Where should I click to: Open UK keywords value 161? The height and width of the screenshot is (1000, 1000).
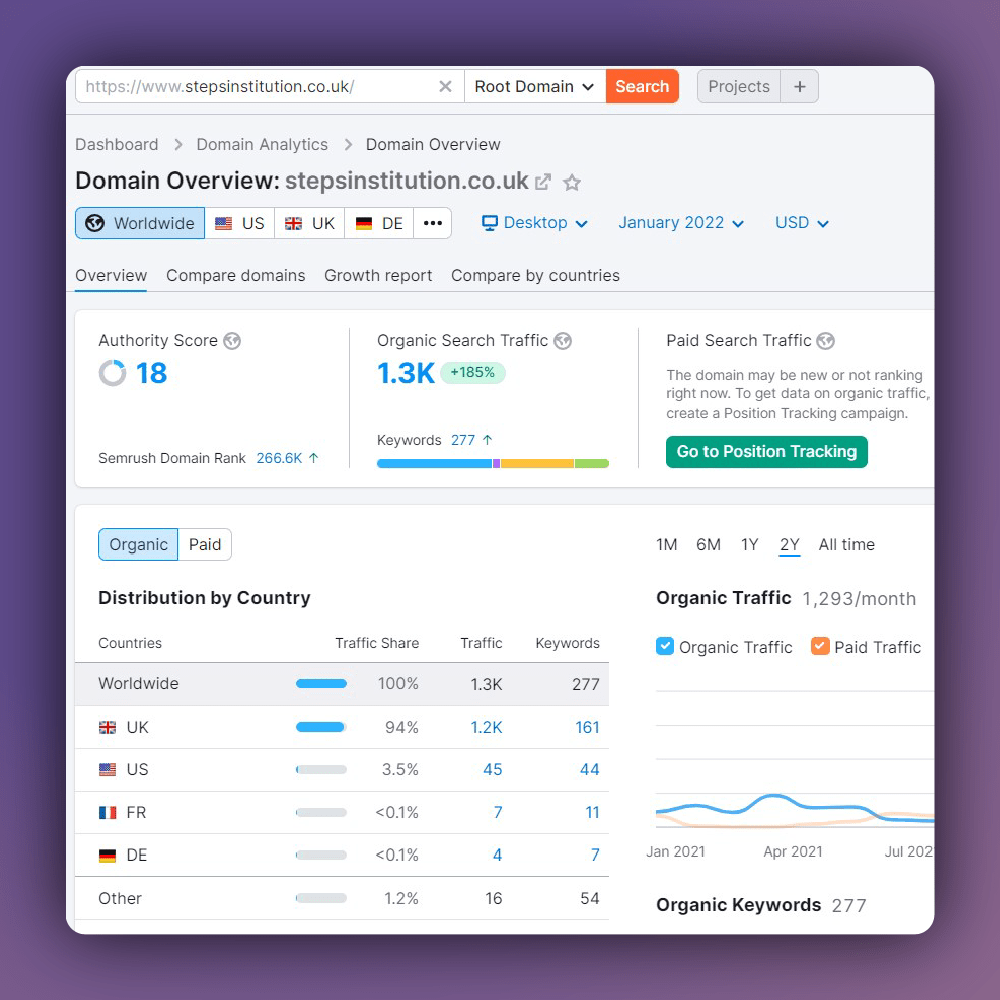pos(587,727)
